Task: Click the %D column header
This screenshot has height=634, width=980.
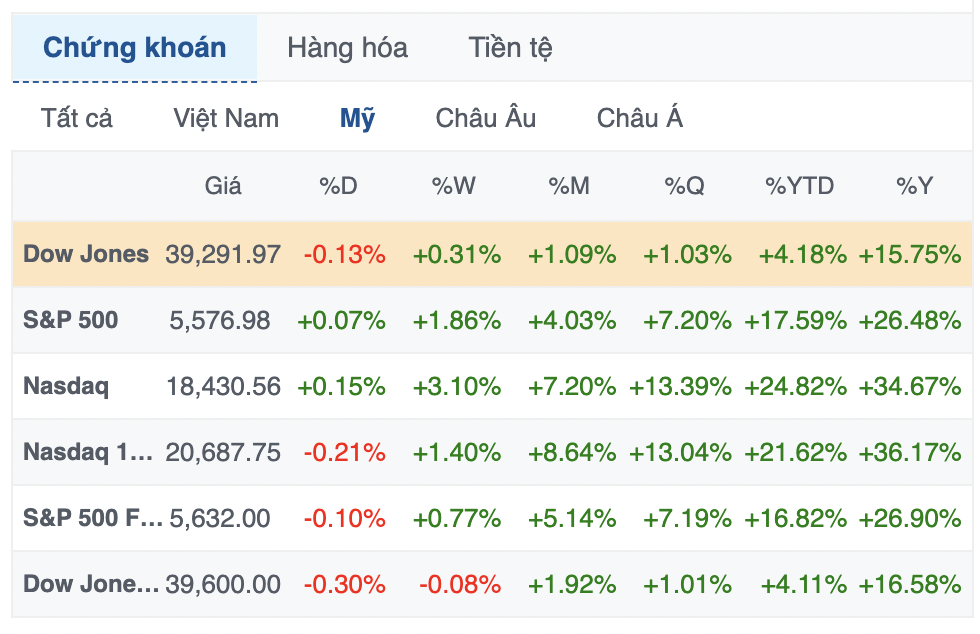Action: 338,186
